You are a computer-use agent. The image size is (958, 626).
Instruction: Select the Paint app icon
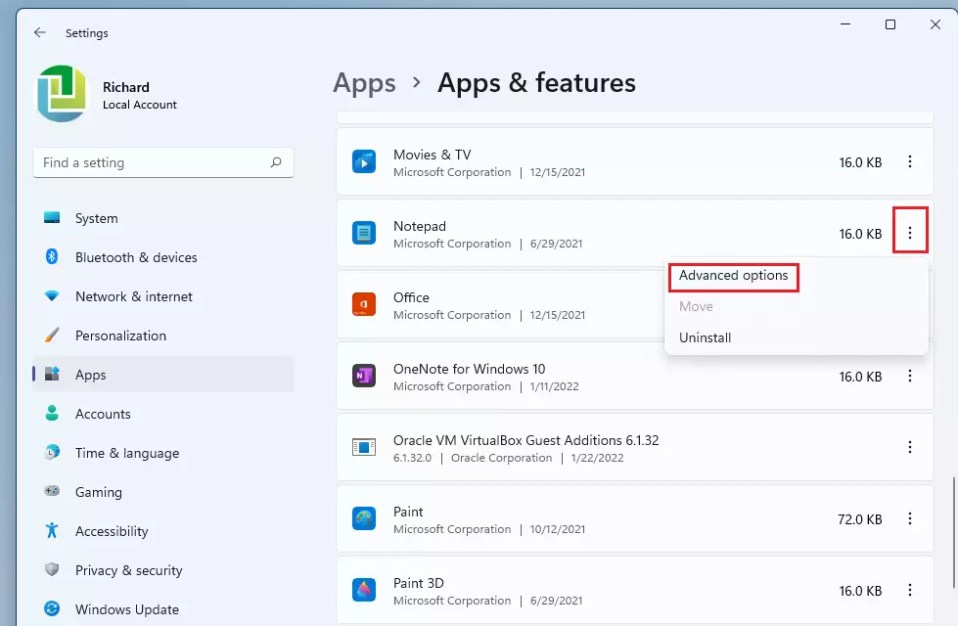pyautogui.click(x=364, y=519)
